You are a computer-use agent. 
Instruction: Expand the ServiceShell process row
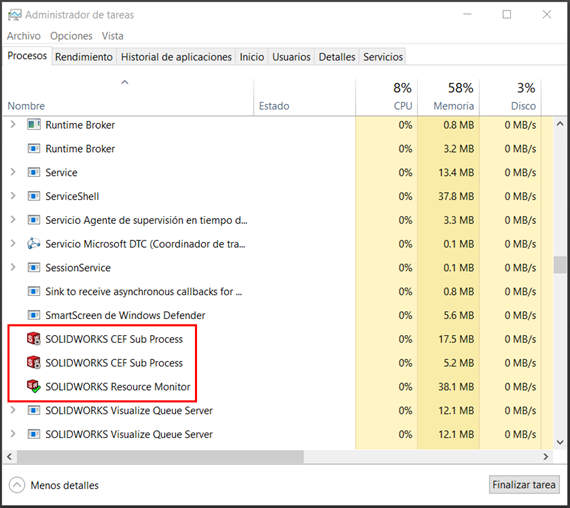click(13, 196)
